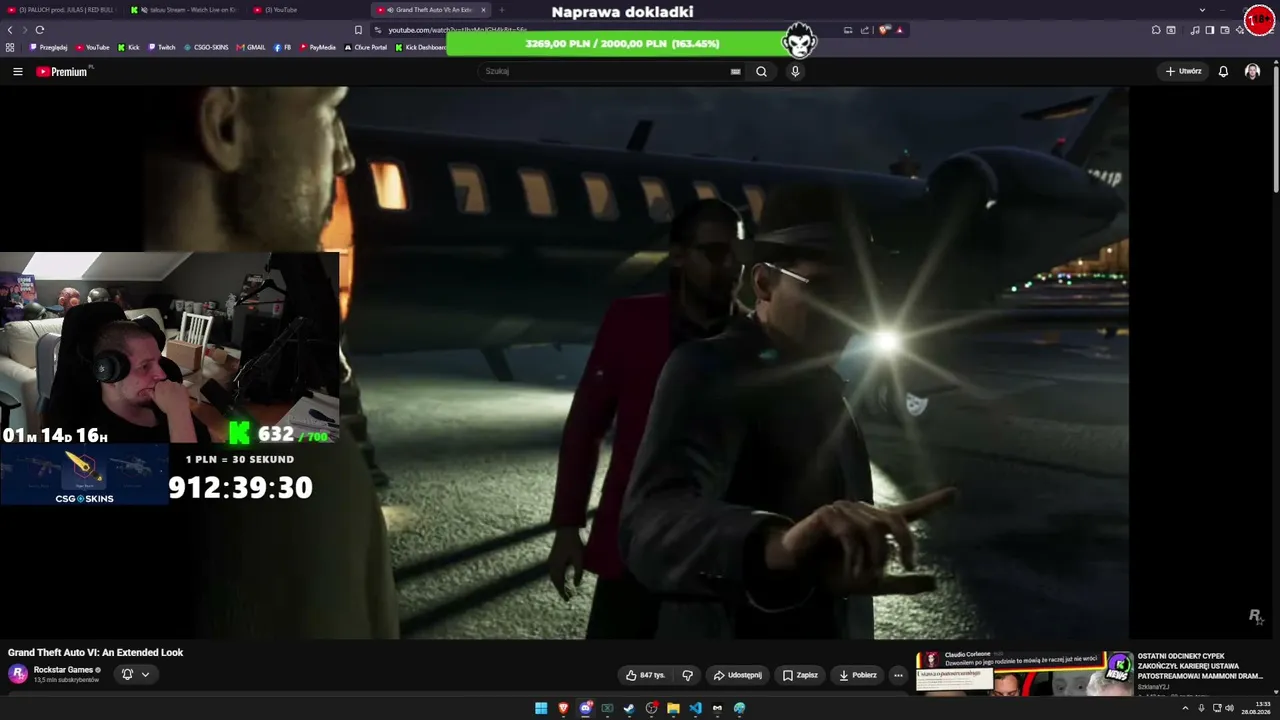Show hidden system tray icons
This screenshot has width=1280, height=720.
point(1185,708)
